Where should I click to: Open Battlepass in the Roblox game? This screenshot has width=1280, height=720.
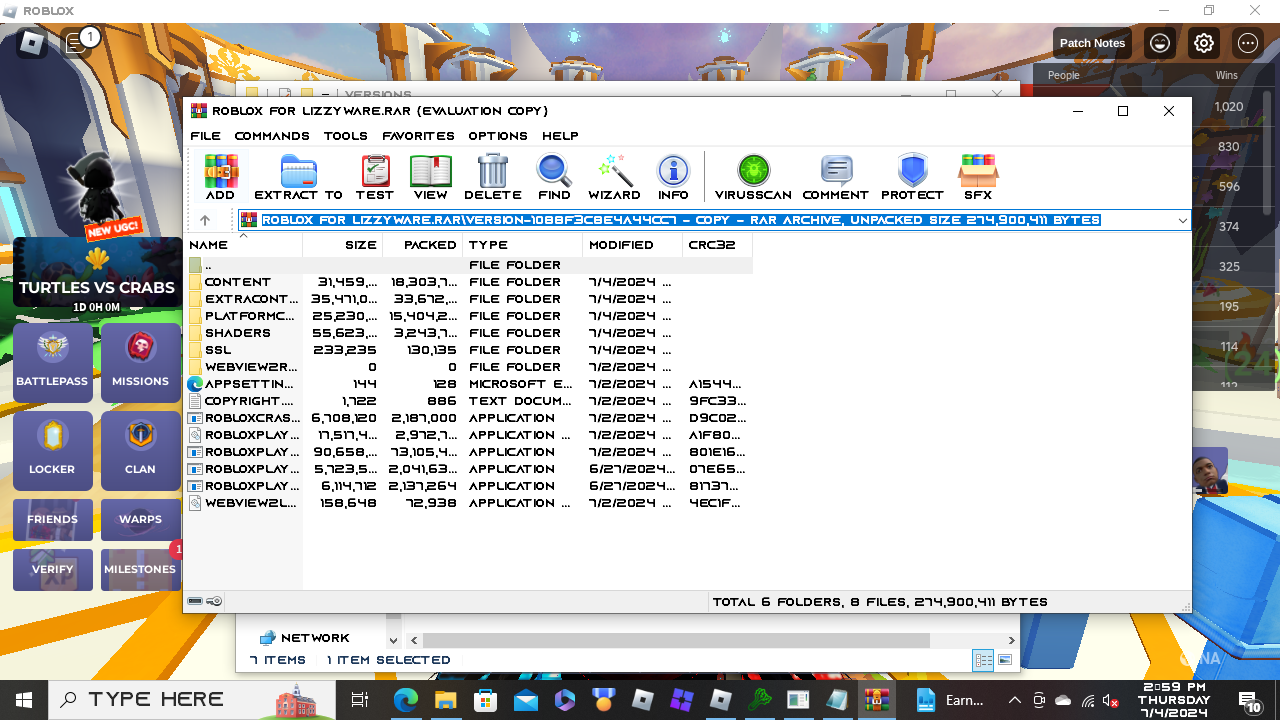52,363
